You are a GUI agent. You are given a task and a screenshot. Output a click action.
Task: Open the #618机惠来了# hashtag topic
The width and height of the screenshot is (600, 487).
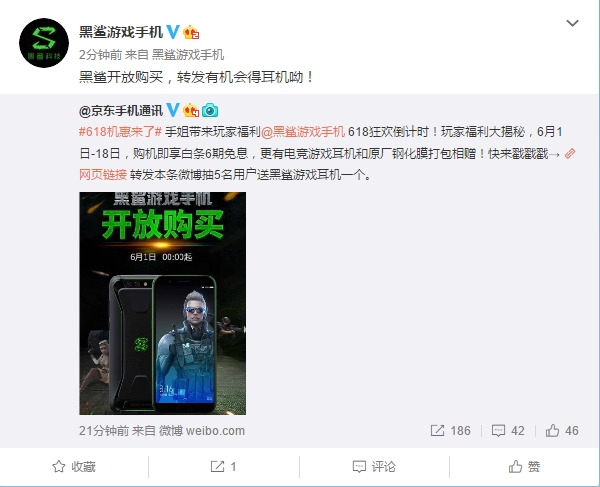pyautogui.click(x=120, y=132)
